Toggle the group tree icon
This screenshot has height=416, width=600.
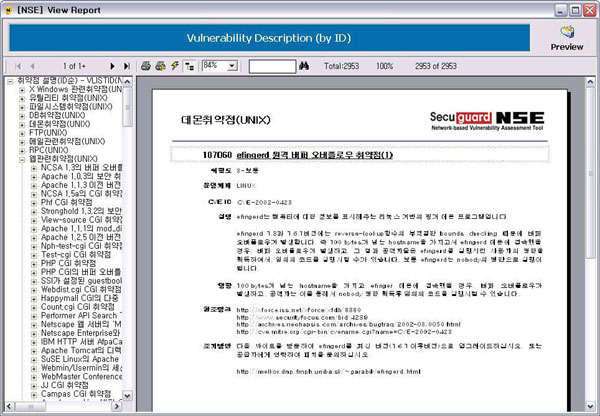[x=190, y=65]
